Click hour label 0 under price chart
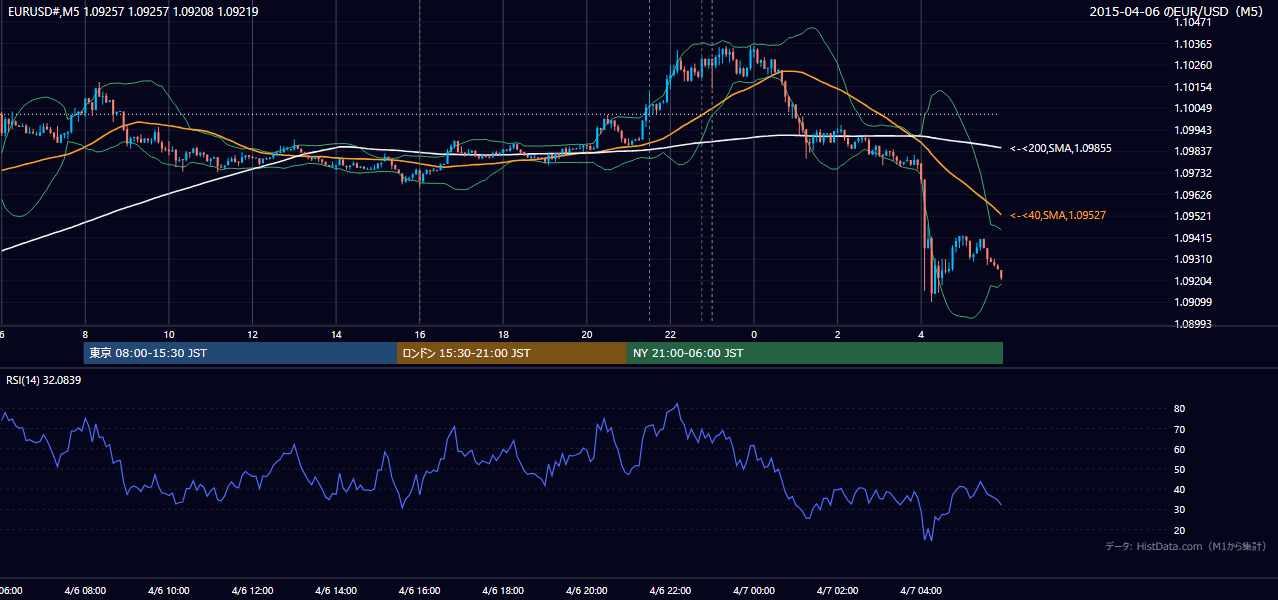1278x600 pixels. pyautogui.click(x=754, y=334)
